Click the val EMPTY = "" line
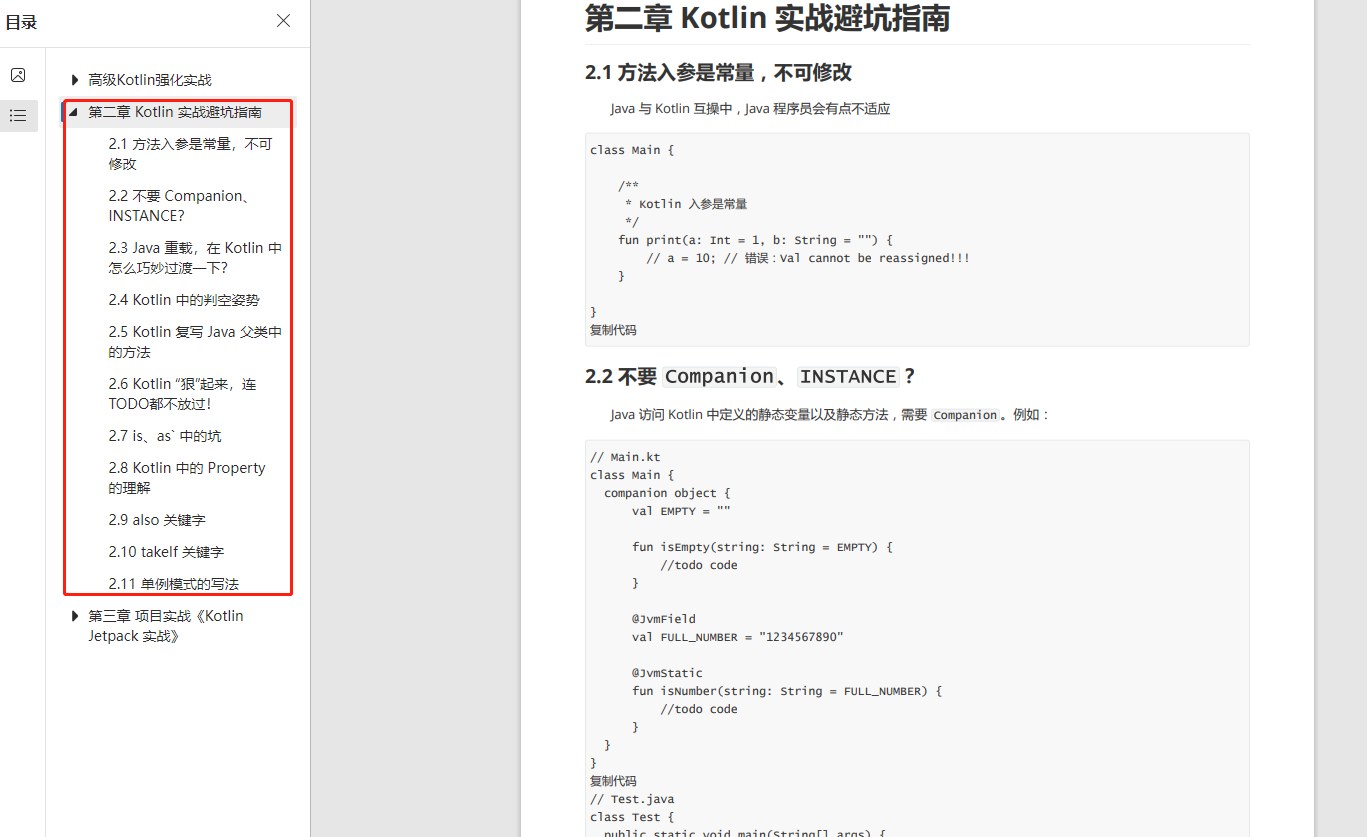 coord(681,511)
